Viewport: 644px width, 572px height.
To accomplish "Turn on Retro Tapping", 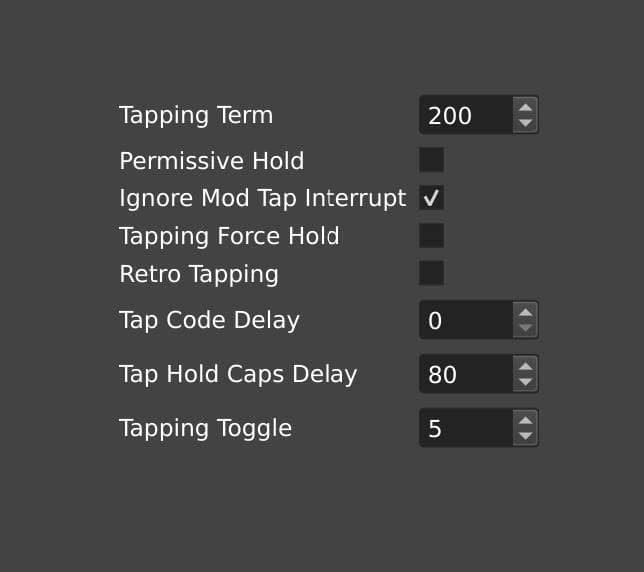I will click(431, 273).
